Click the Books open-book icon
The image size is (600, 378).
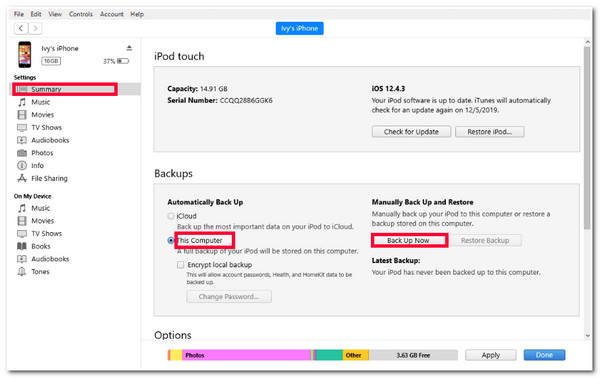click(x=22, y=246)
